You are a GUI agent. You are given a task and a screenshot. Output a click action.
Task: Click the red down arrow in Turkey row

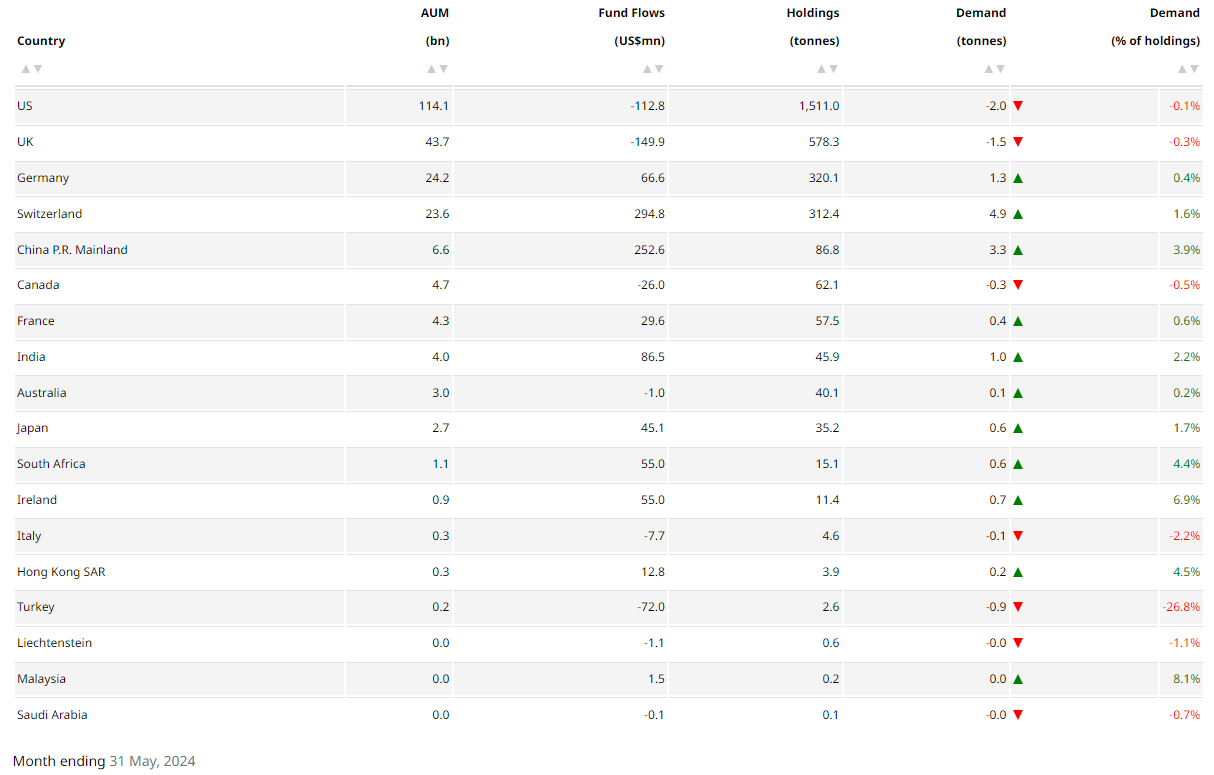pyautogui.click(x=1018, y=607)
